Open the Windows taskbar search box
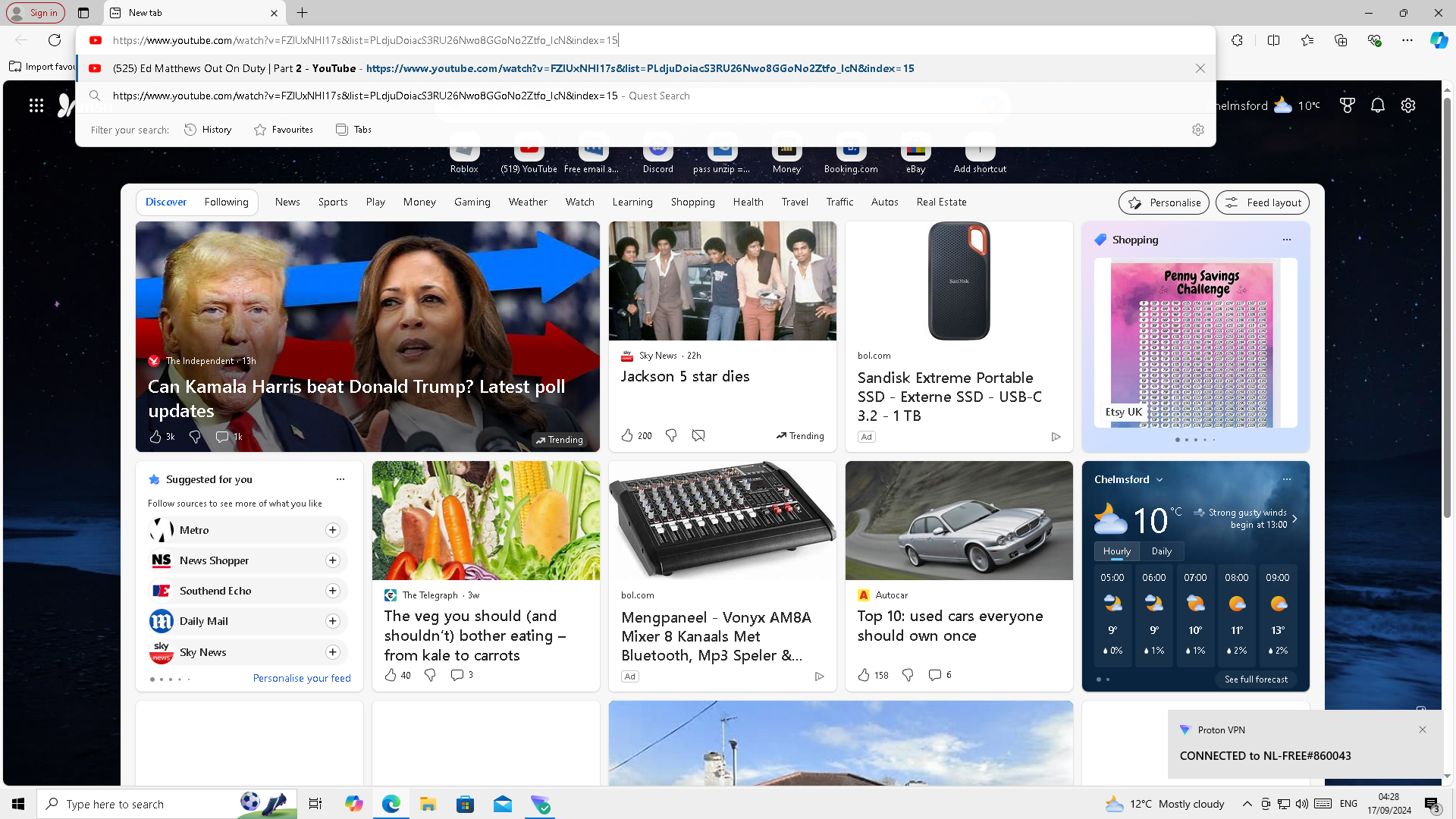 tap(167, 804)
